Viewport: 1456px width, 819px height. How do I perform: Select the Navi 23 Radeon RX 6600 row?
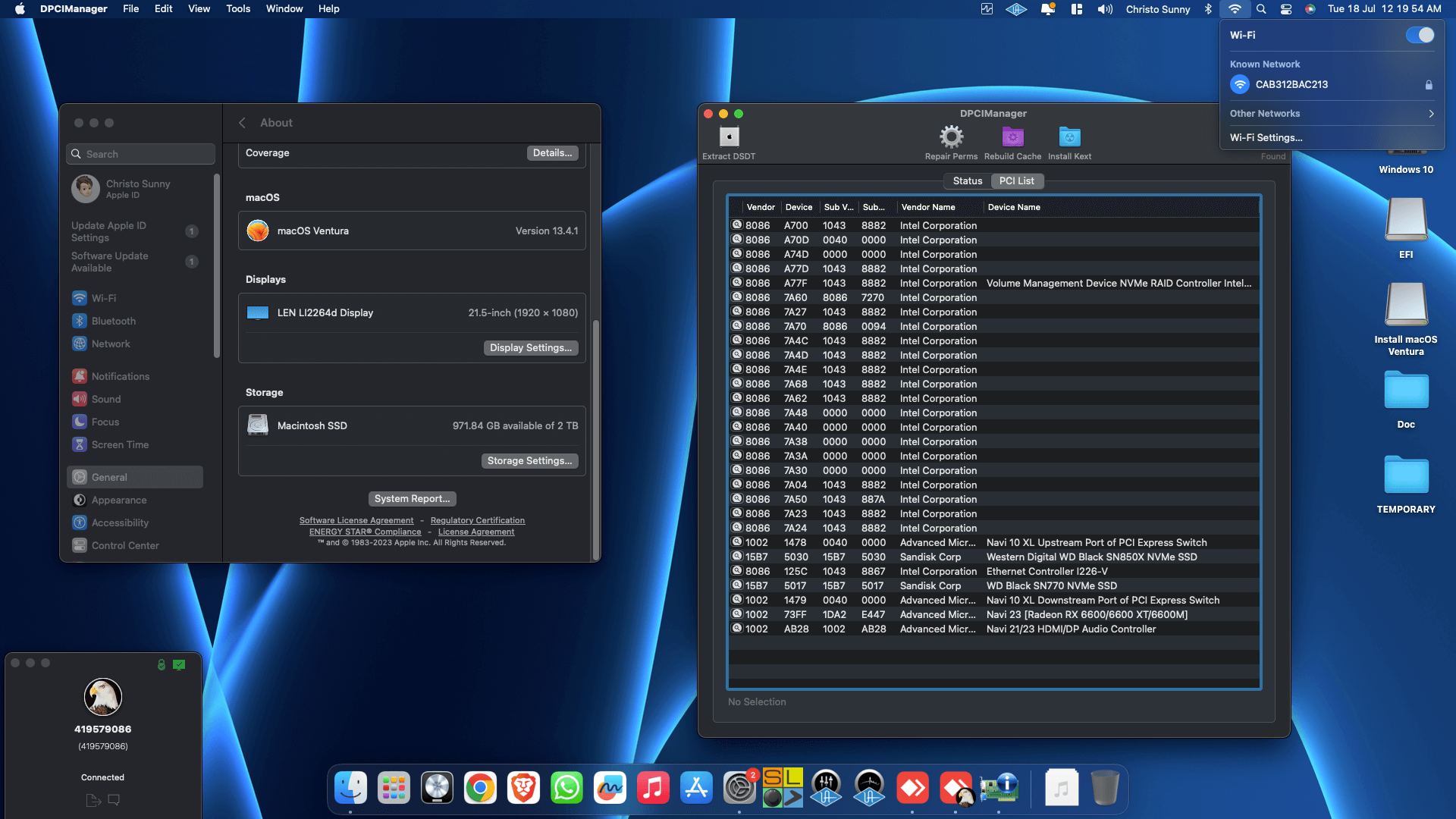994,615
